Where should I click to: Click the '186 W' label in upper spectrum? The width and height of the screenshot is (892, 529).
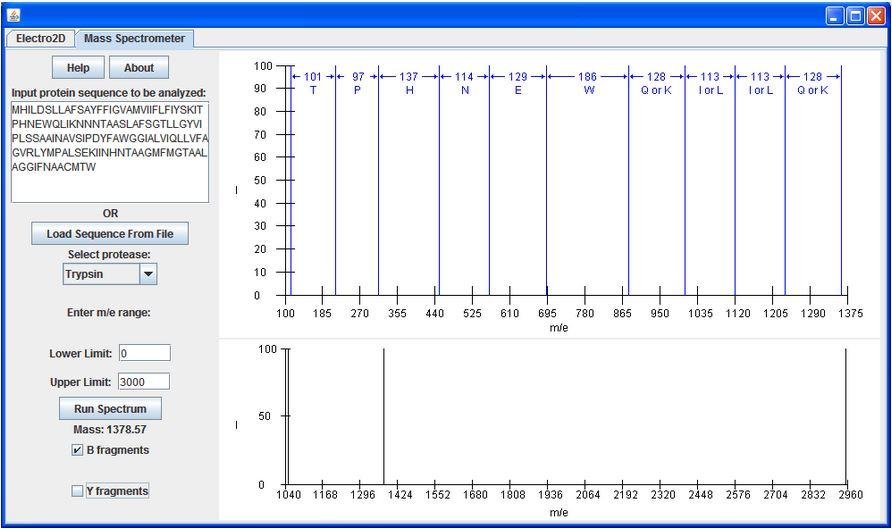[588, 83]
